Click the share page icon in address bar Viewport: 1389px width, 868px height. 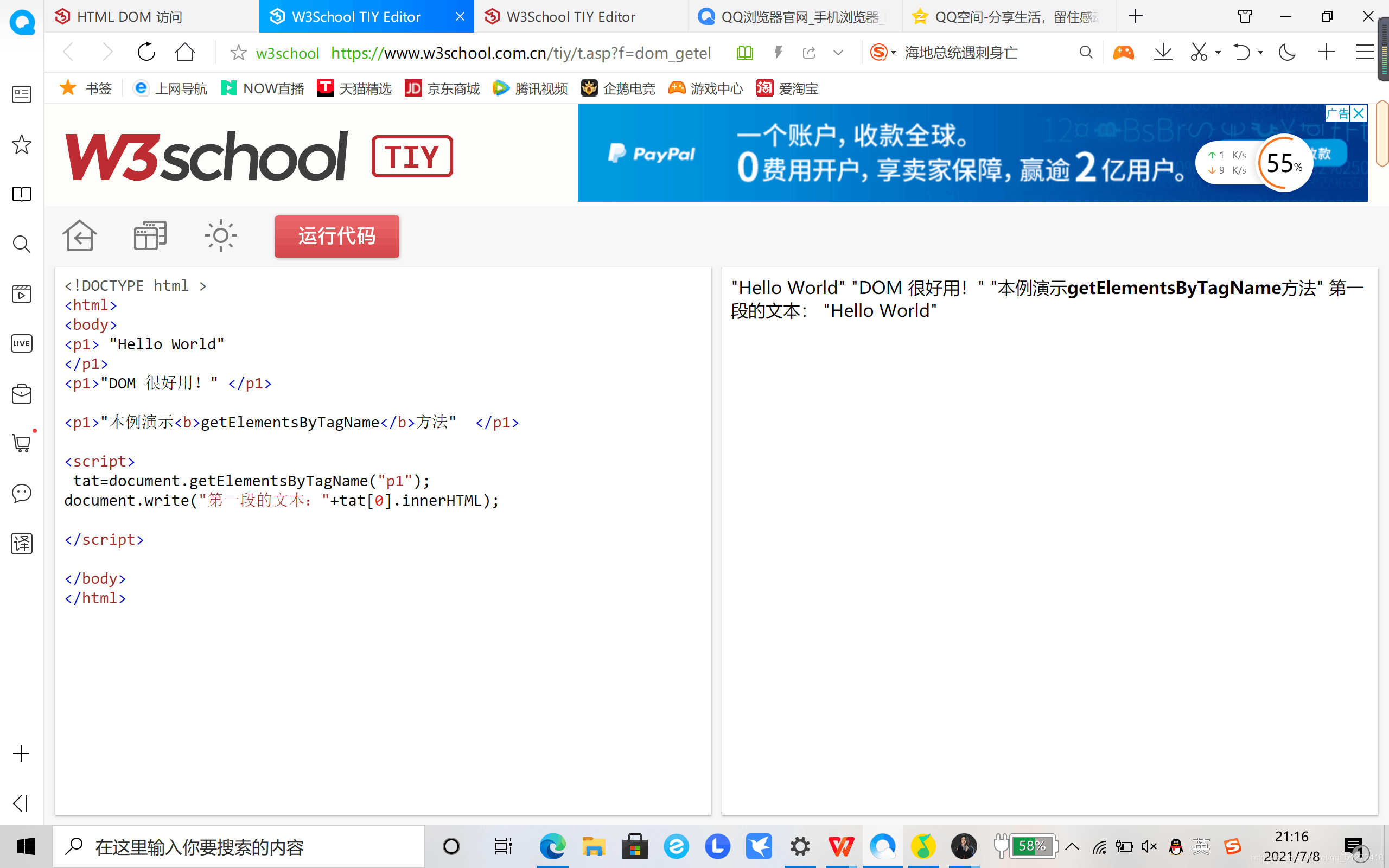coord(809,53)
